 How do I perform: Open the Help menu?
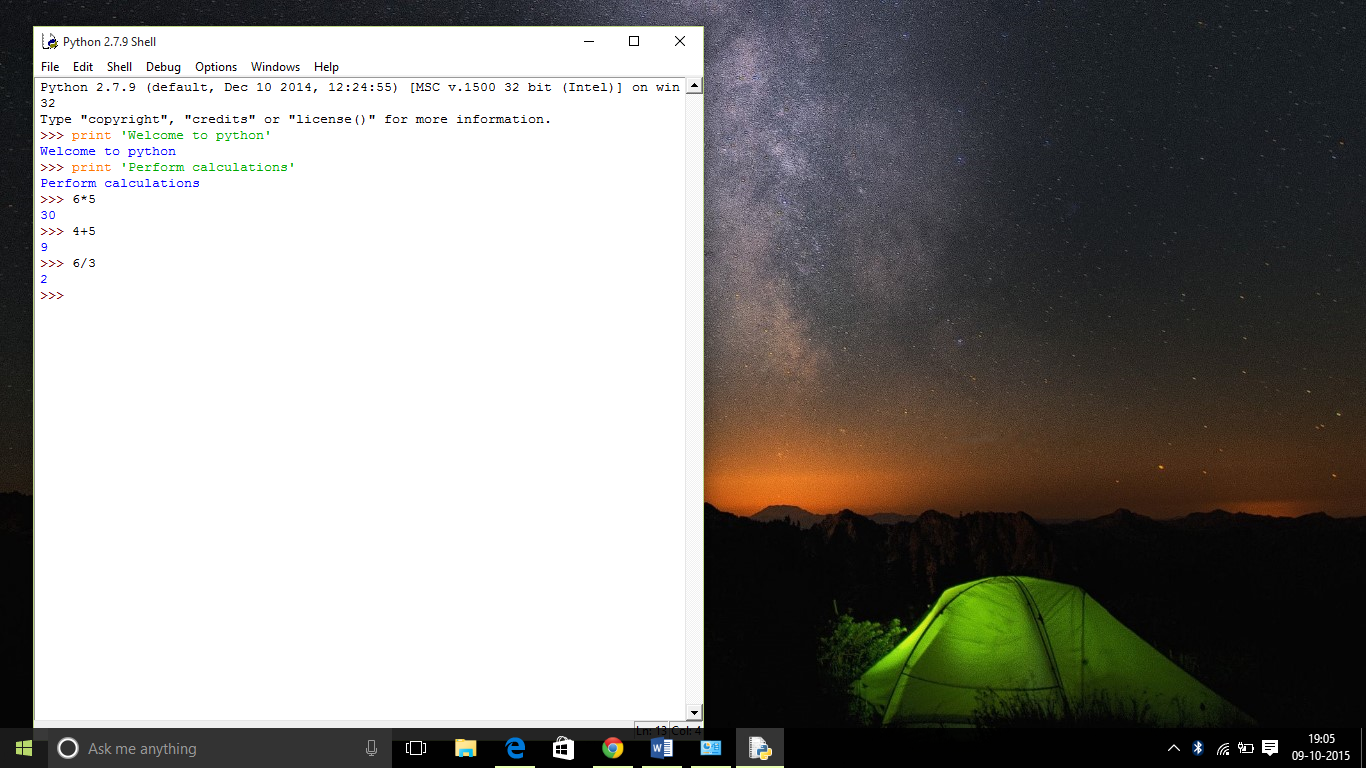(326, 67)
